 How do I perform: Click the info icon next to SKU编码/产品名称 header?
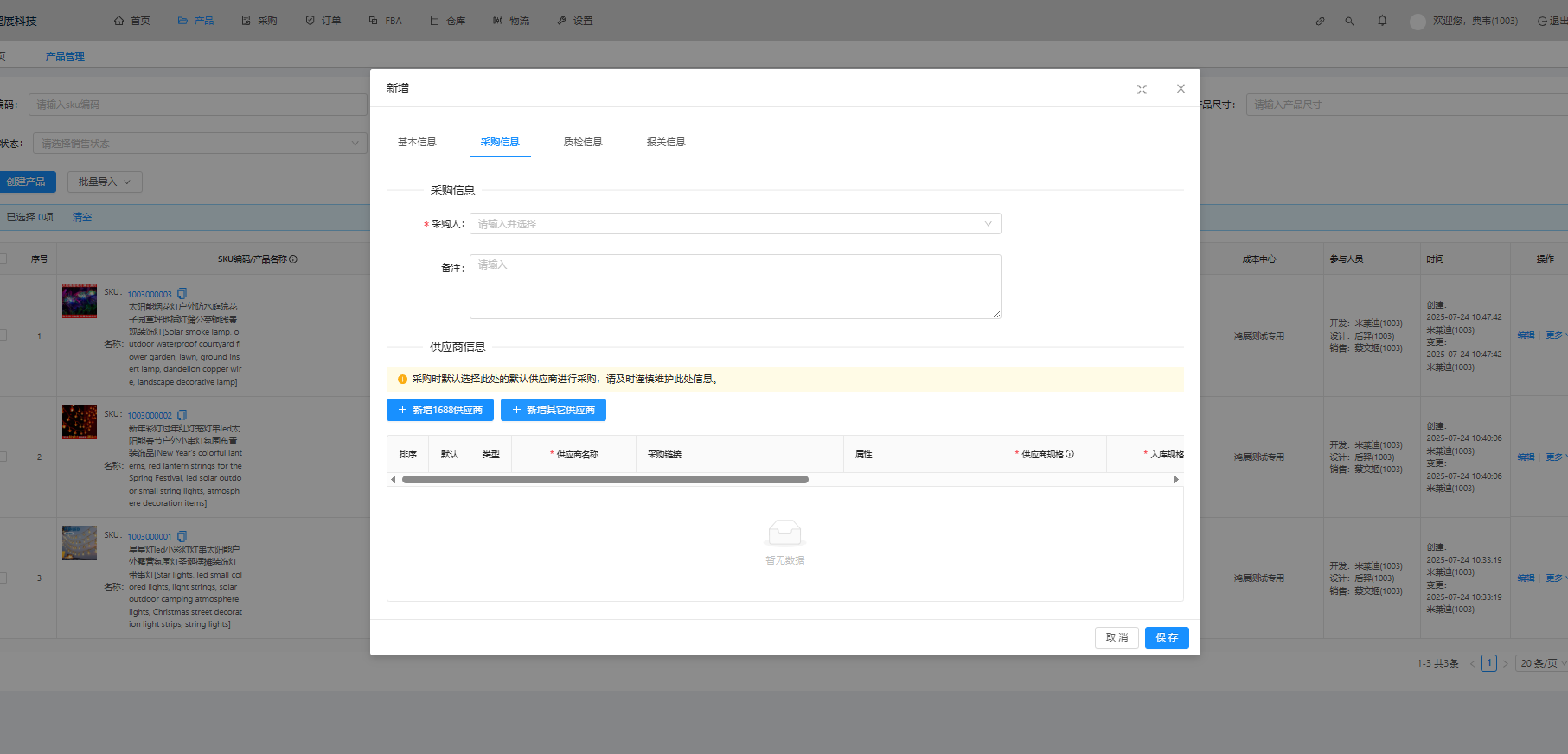(x=293, y=259)
